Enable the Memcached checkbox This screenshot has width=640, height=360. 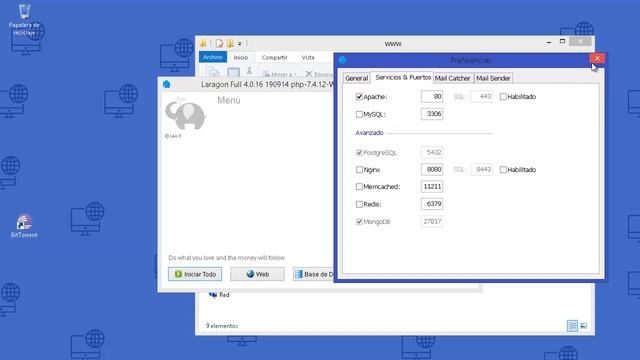click(x=359, y=187)
